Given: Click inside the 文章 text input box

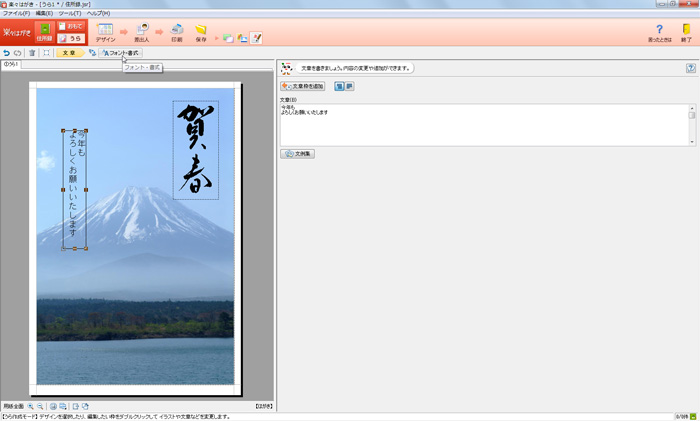Looking at the screenshot, I should [x=480, y=125].
